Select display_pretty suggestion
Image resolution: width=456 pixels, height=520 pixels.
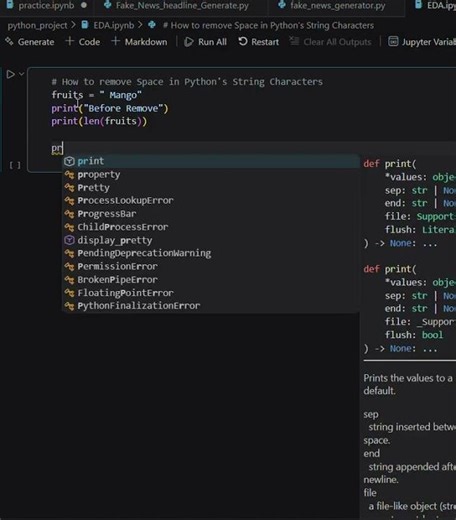point(211,240)
